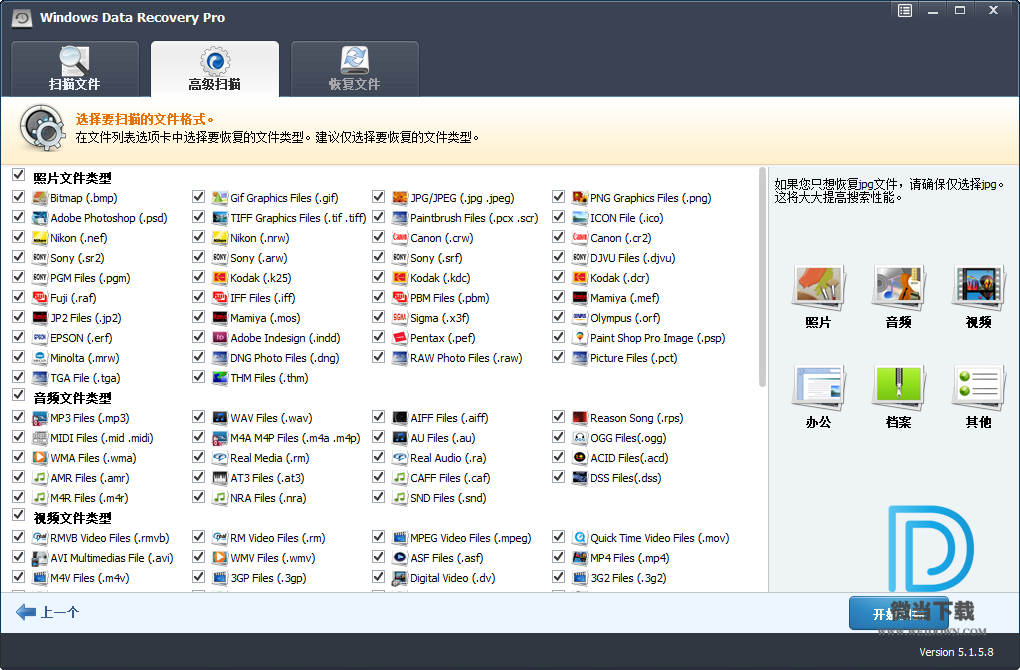Open the 音频 (Audio) category icon

tap(898, 287)
